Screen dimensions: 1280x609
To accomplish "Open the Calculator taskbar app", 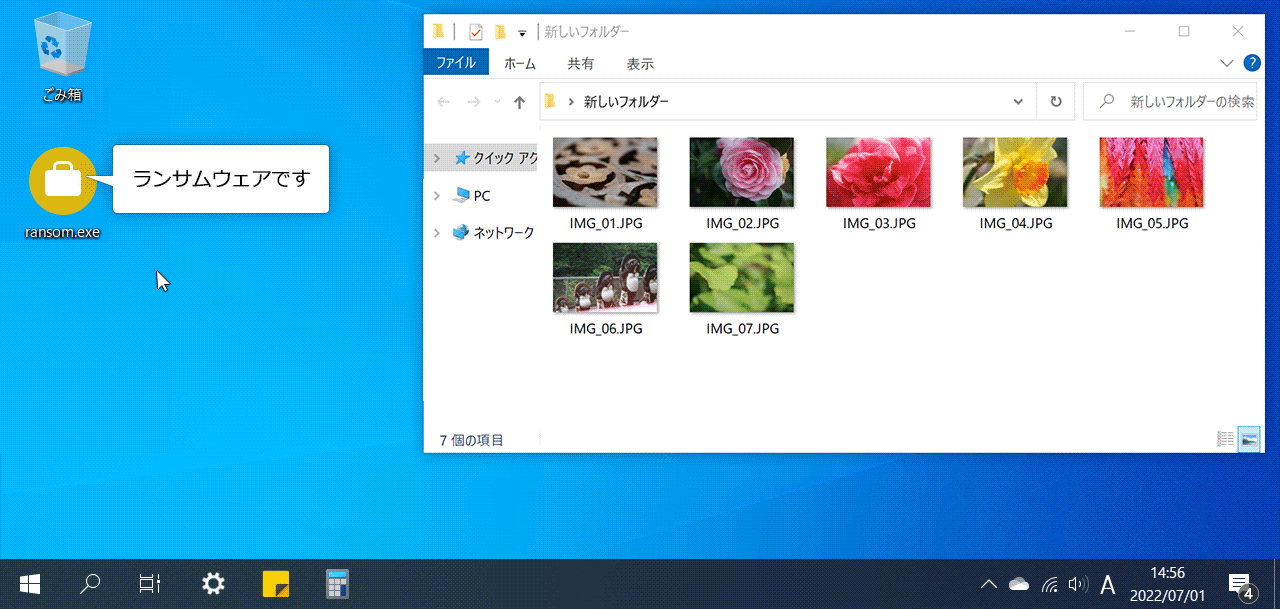I will [337, 584].
